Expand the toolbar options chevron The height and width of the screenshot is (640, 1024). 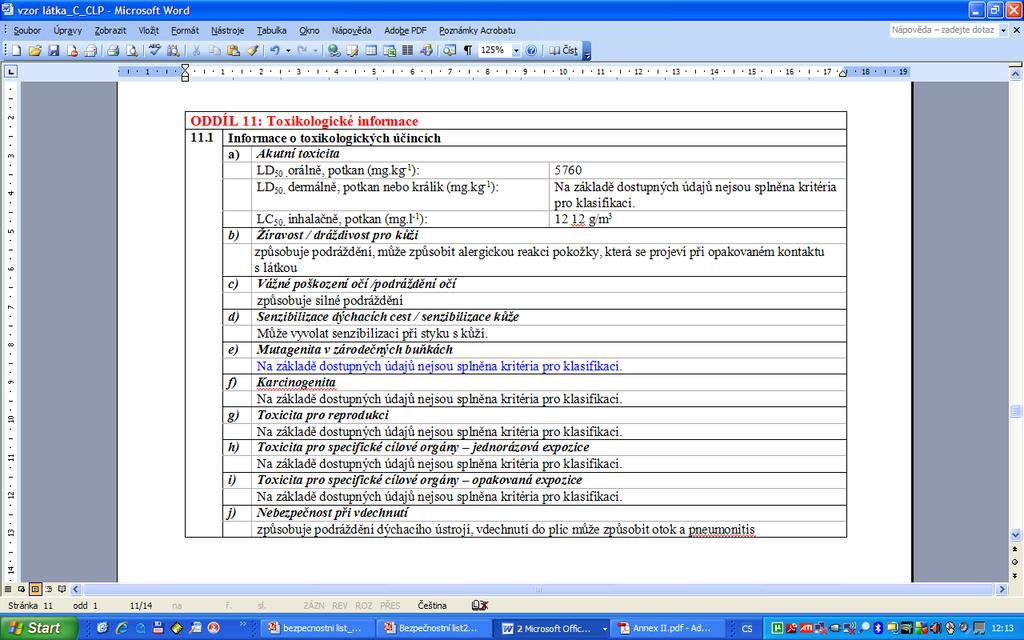pos(586,51)
